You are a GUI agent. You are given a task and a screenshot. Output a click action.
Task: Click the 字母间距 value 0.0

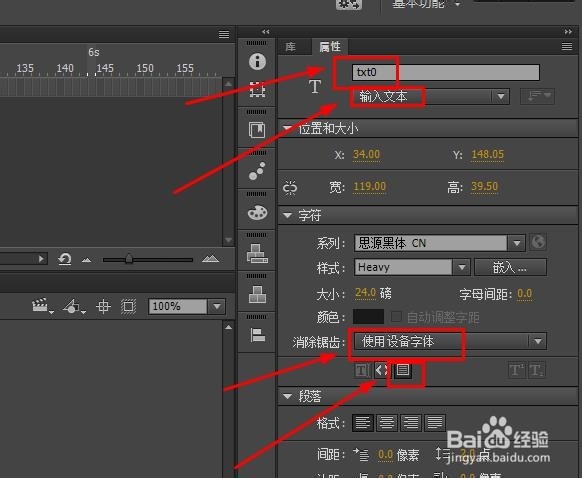click(524, 294)
